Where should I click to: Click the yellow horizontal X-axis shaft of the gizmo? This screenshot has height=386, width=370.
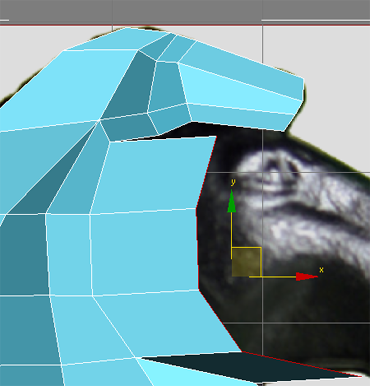273,277
